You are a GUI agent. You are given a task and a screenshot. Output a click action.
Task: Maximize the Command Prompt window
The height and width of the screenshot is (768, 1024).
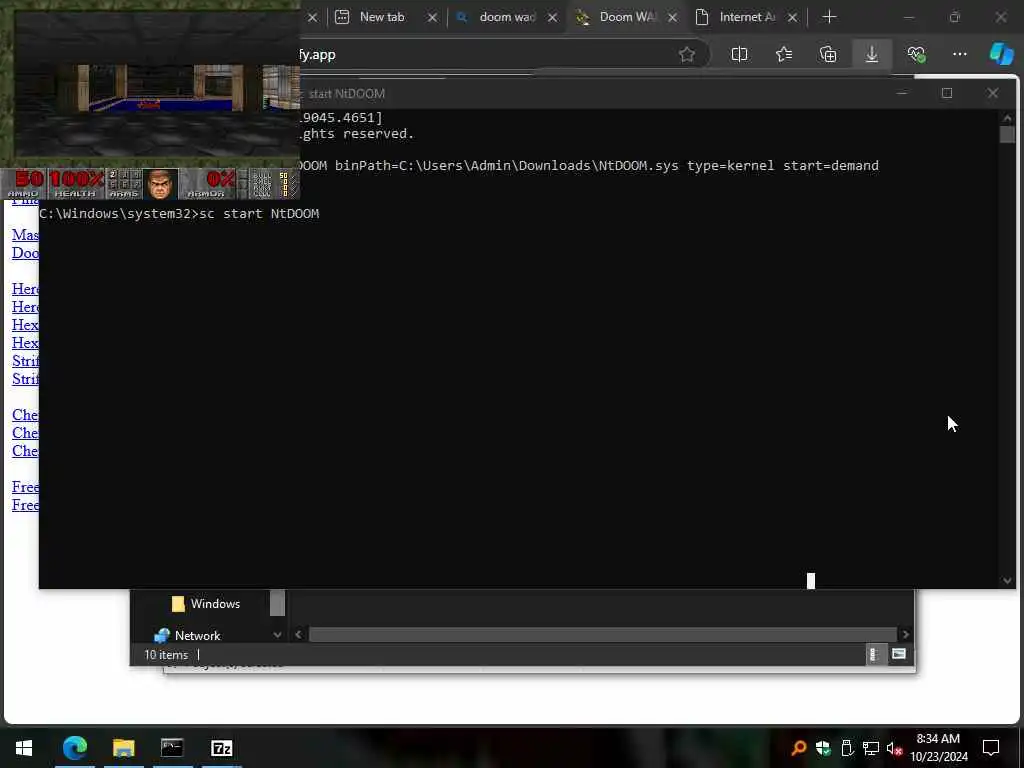point(947,93)
